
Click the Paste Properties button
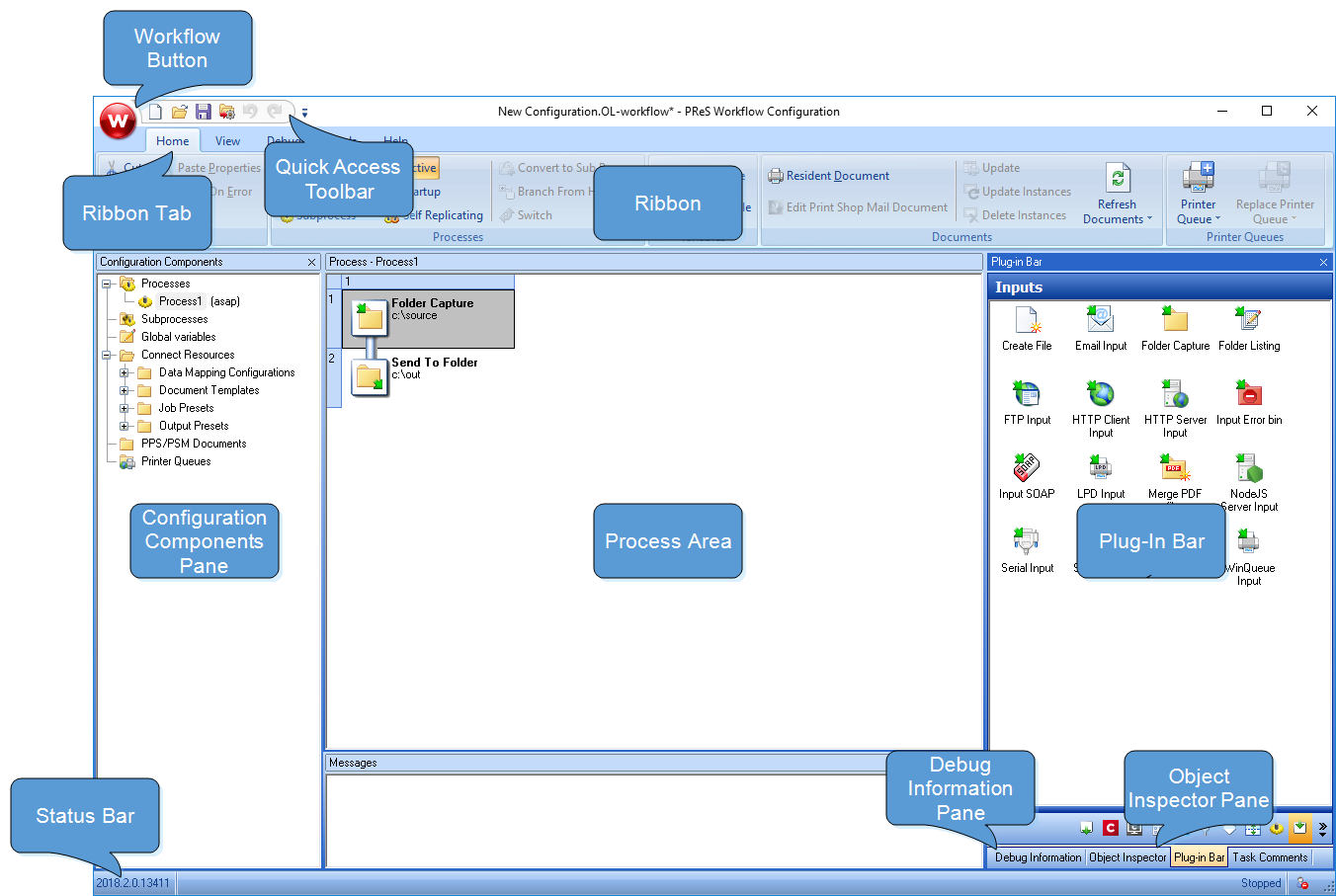click(x=218, y=168)
